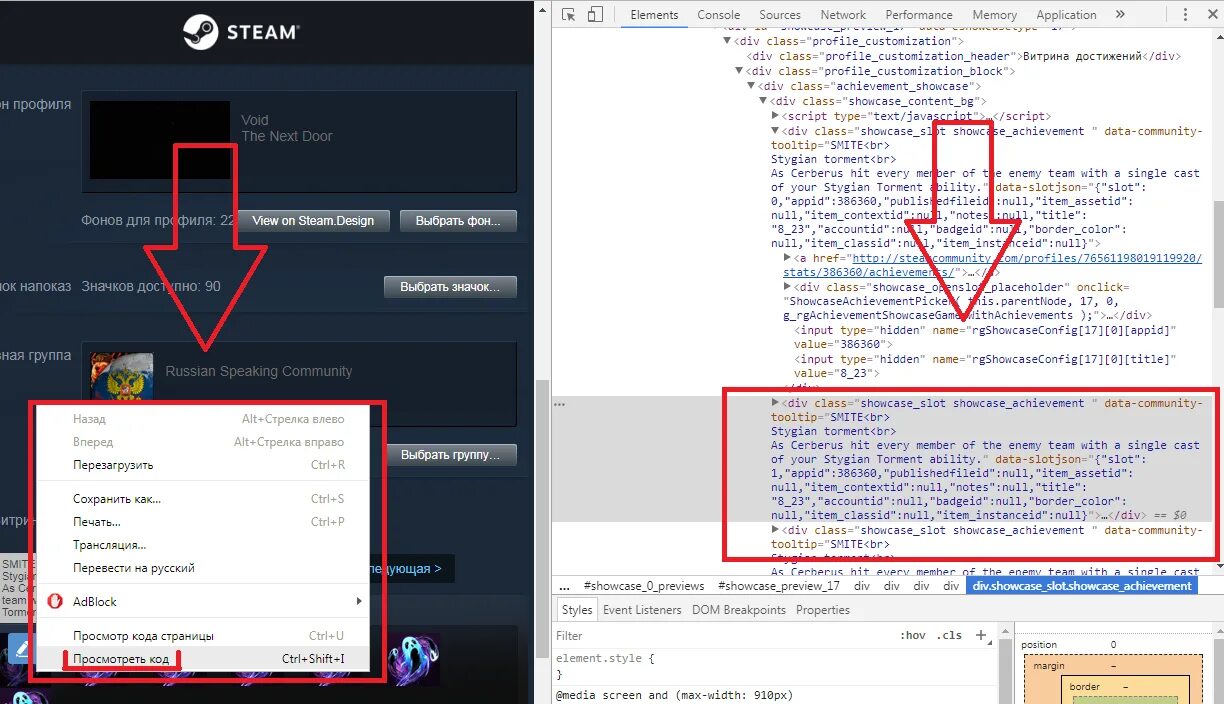Click the red AdBlock icon in context menu
The width and height of the screenshot is (1224, 704).
coord(56,601)
